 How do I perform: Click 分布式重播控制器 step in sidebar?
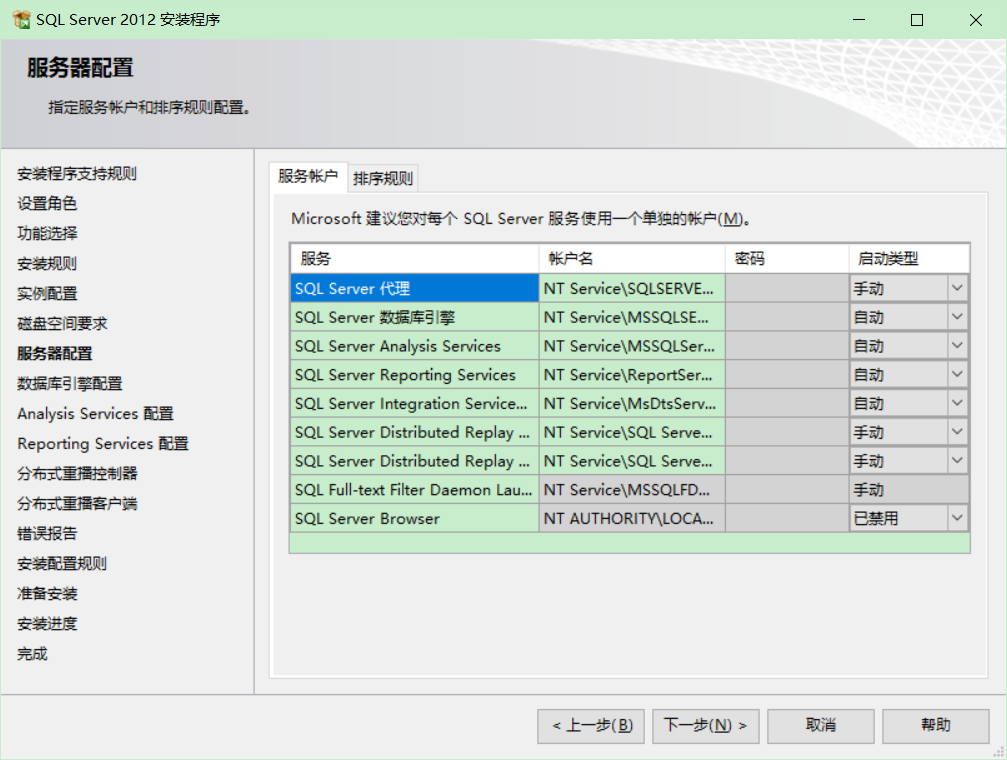(x=77, y=473)
